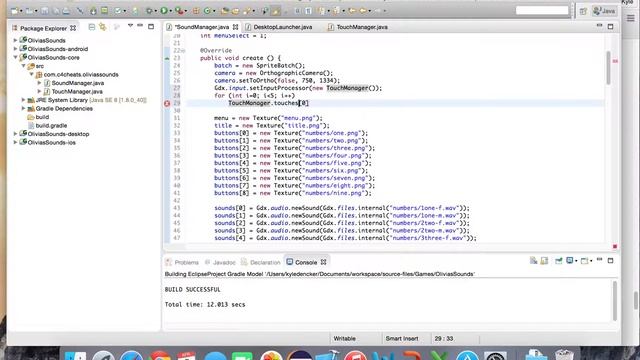Expand the JRE System Library node
This screenshot has width=640, height=360.
tap(23, 100)
